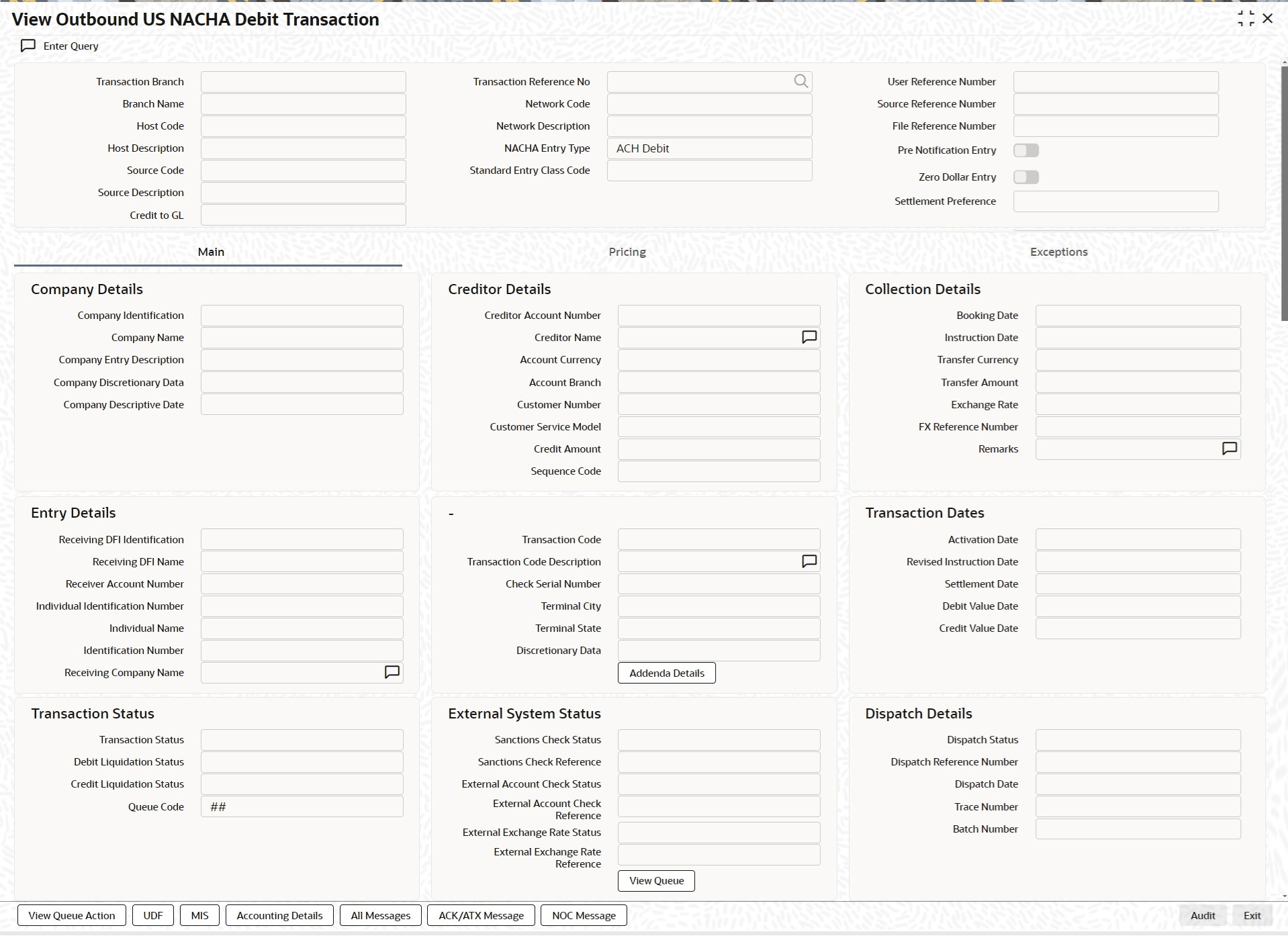Focus the Receiver Account Number field
1288x936 pixels.
tap(302, 584)
